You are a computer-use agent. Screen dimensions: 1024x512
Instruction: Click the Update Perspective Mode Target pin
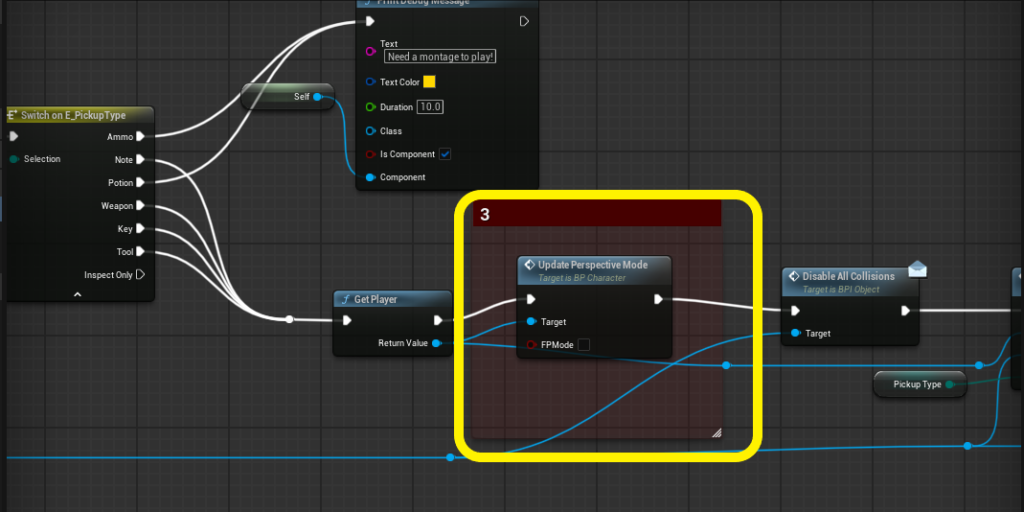pyautogui.click(x=531, y=322)
